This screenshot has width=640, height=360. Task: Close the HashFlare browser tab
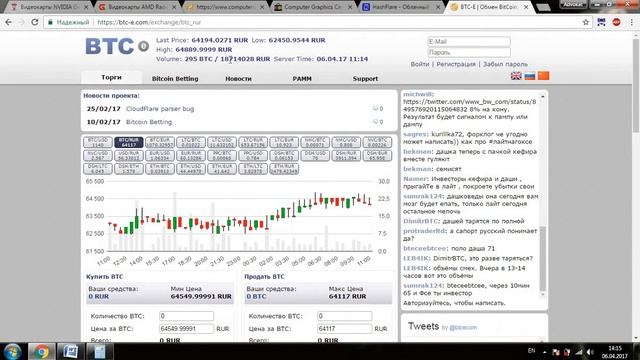point(438,7)
